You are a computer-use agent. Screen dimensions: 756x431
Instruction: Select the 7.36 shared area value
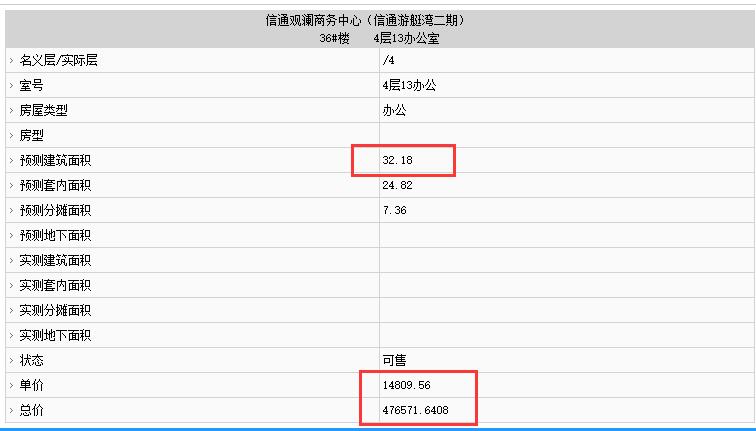click(x=394, y=211)
